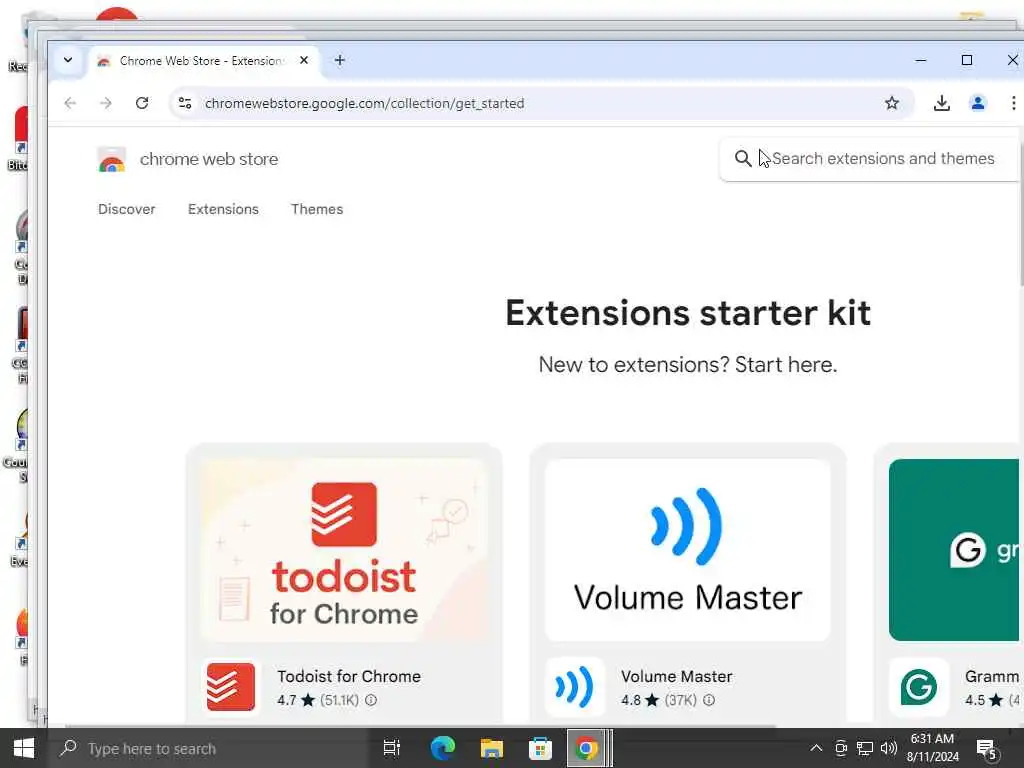The width and height of the screenshot is (1024, 768).
Task: Switch to the Themes tab
Action: tap(317, 209)
